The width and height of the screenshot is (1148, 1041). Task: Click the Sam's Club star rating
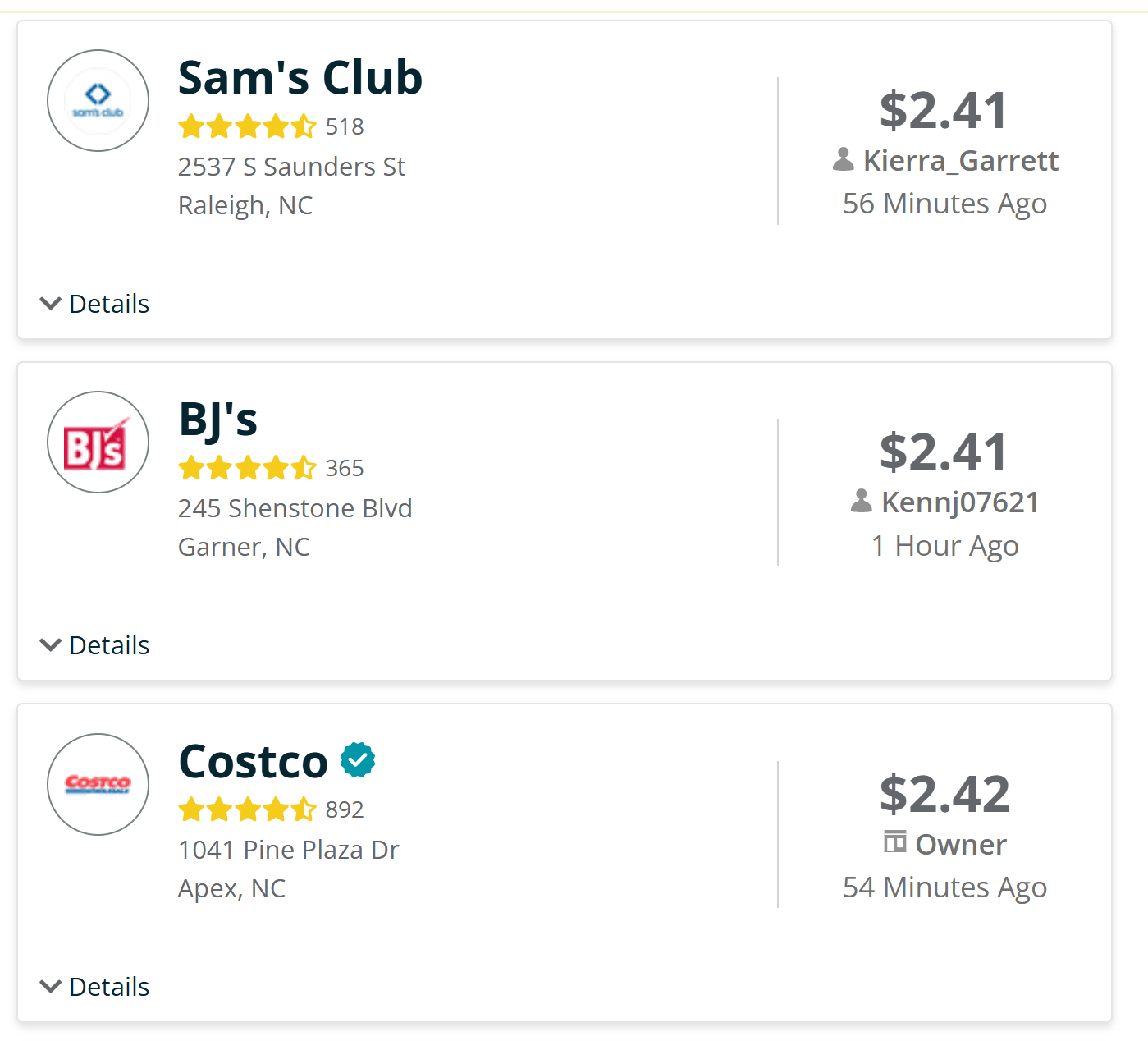[x=247, y=126]
